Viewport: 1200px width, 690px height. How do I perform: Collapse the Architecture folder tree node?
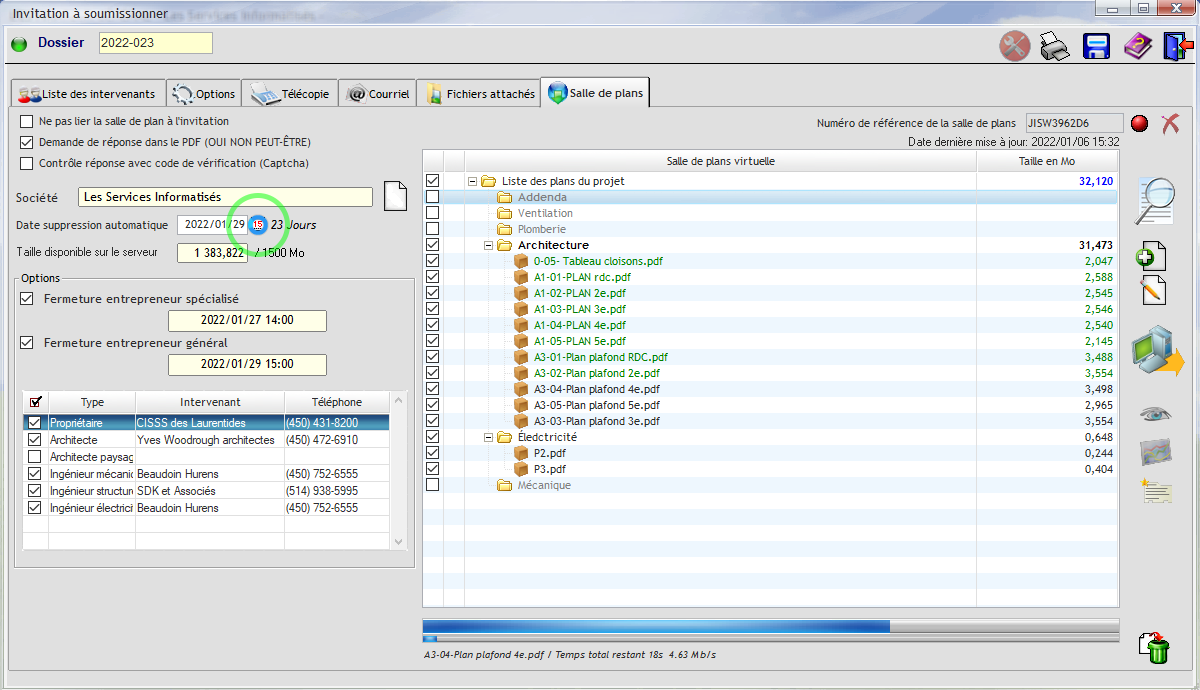click(x=489, y=245)
